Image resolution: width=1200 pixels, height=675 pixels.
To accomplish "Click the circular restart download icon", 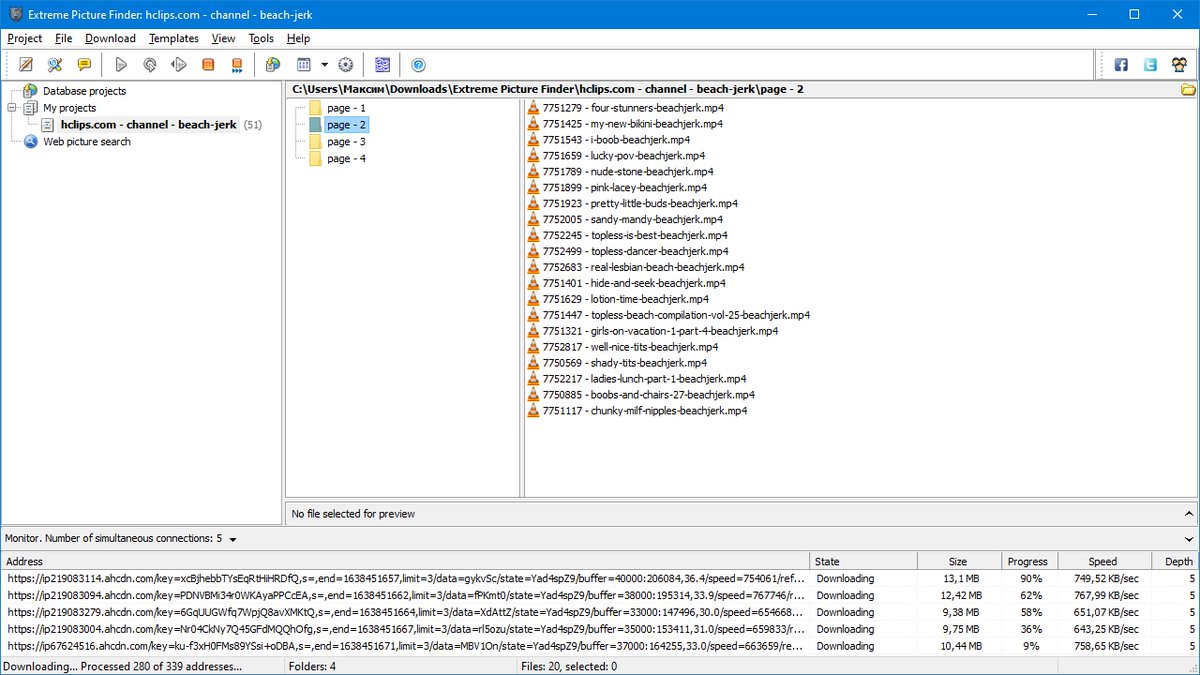I will pos(150,65).
